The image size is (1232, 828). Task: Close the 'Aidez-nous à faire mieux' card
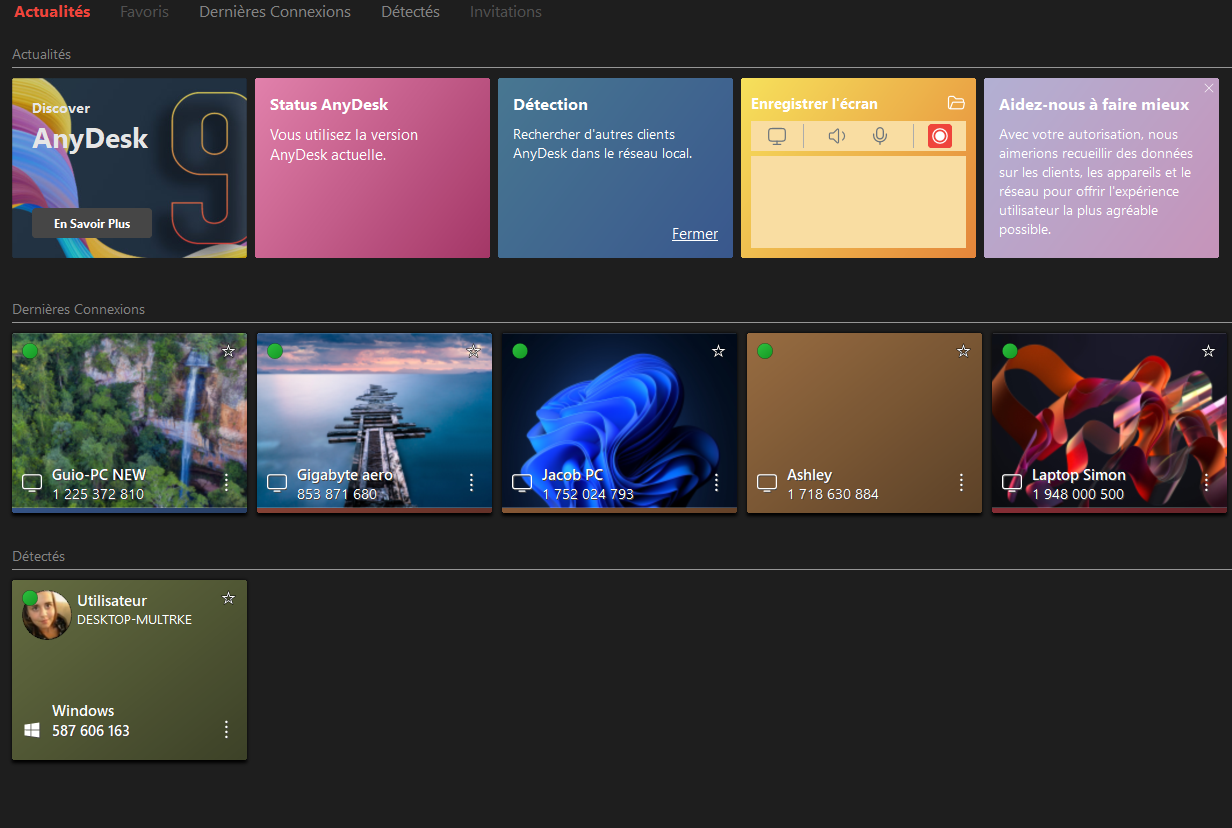pos(1208,89)
